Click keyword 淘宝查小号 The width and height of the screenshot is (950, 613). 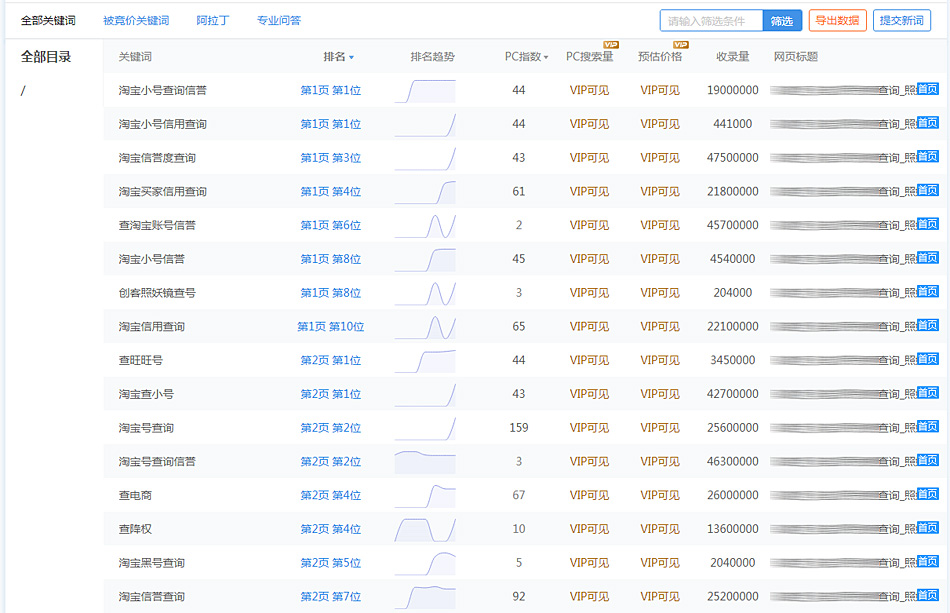(x=147, y=394)
